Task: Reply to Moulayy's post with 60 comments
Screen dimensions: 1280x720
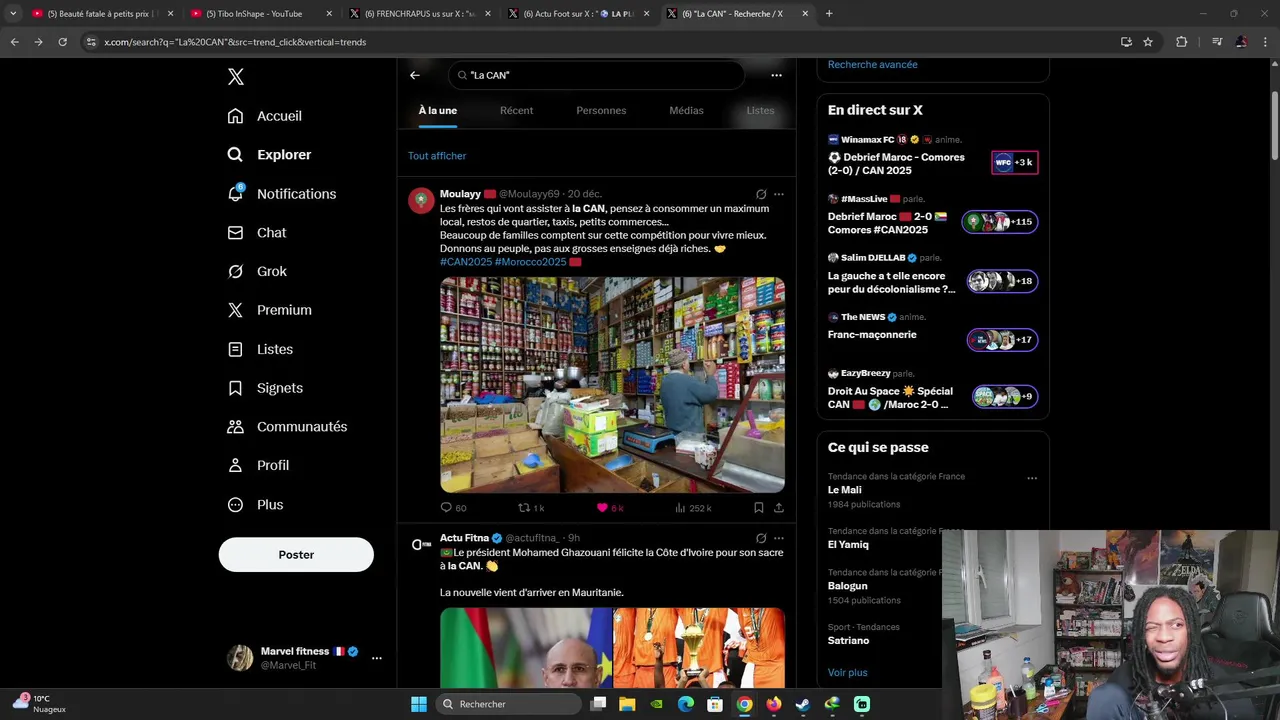Action: (453, 508)
